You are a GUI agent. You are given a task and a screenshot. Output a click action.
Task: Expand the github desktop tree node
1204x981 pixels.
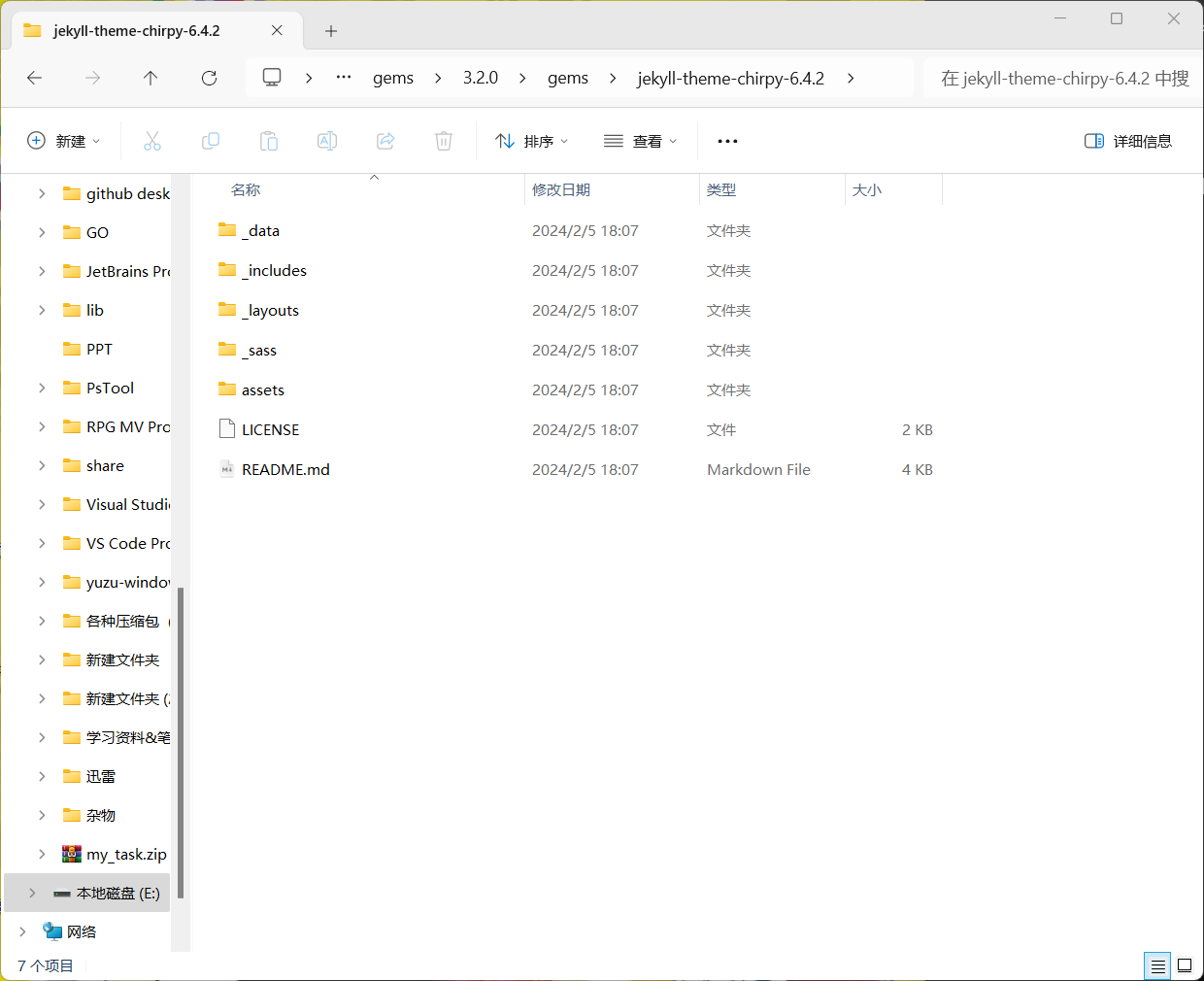pyautogui.click(x=42, y=193)
